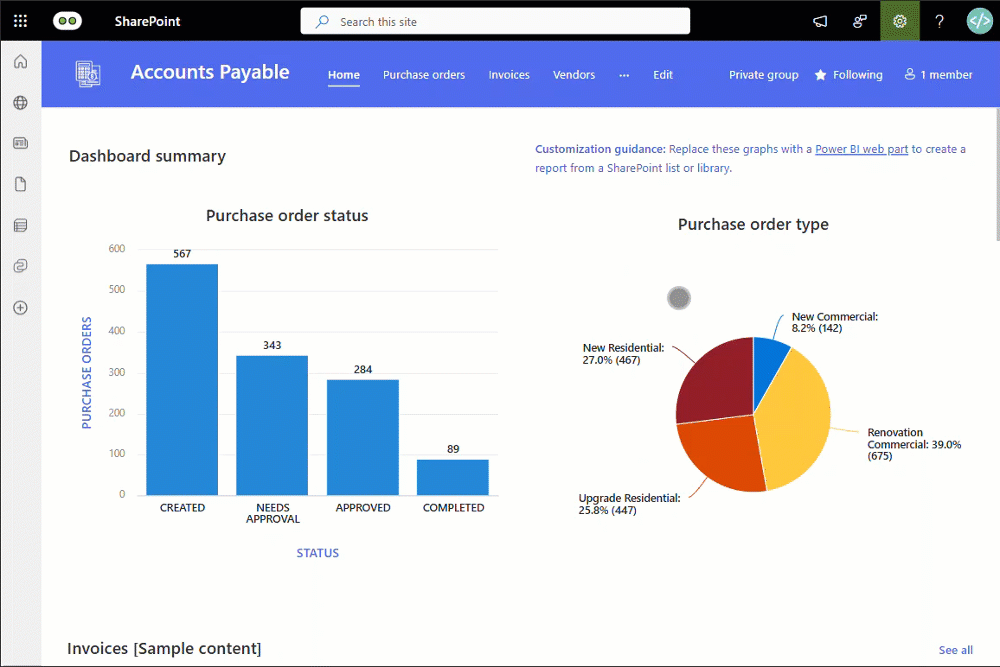The height and width of the screenshot is (667, 1000).
Task: Click the search magnifier icon
Action: [323, 21]
